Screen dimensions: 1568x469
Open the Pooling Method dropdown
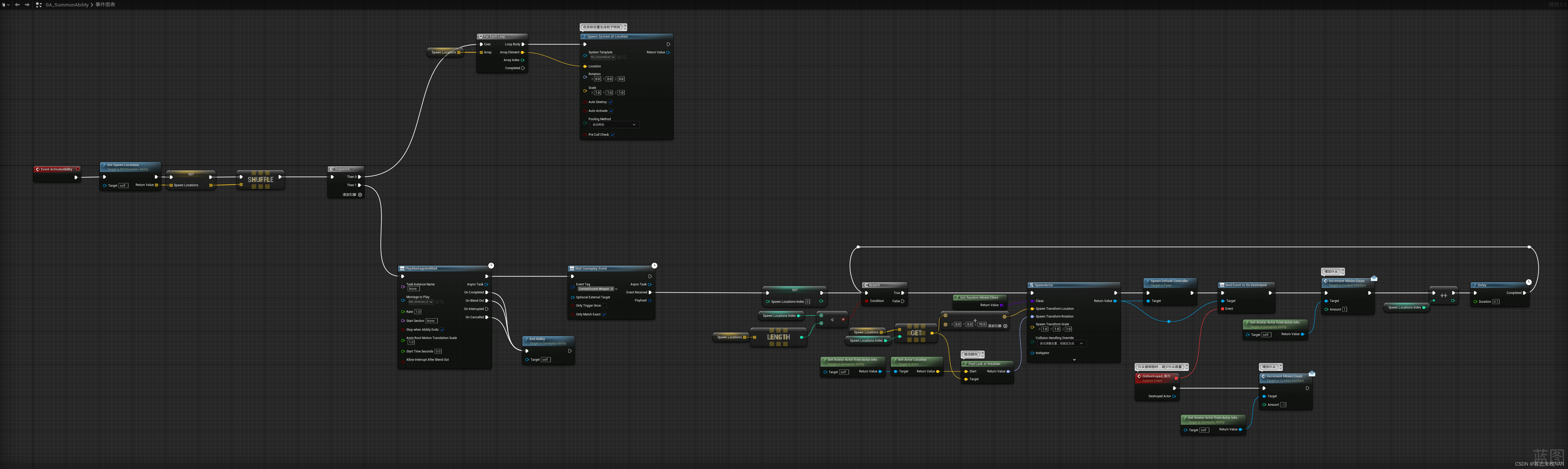click(x=614, y=125)
